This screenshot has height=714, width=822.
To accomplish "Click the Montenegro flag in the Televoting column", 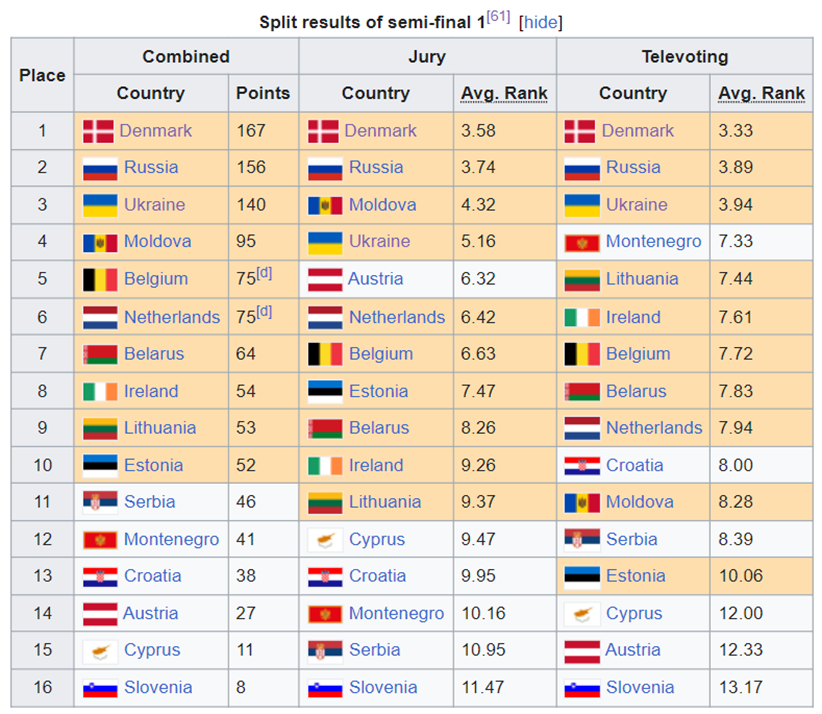I will (582, 243).
